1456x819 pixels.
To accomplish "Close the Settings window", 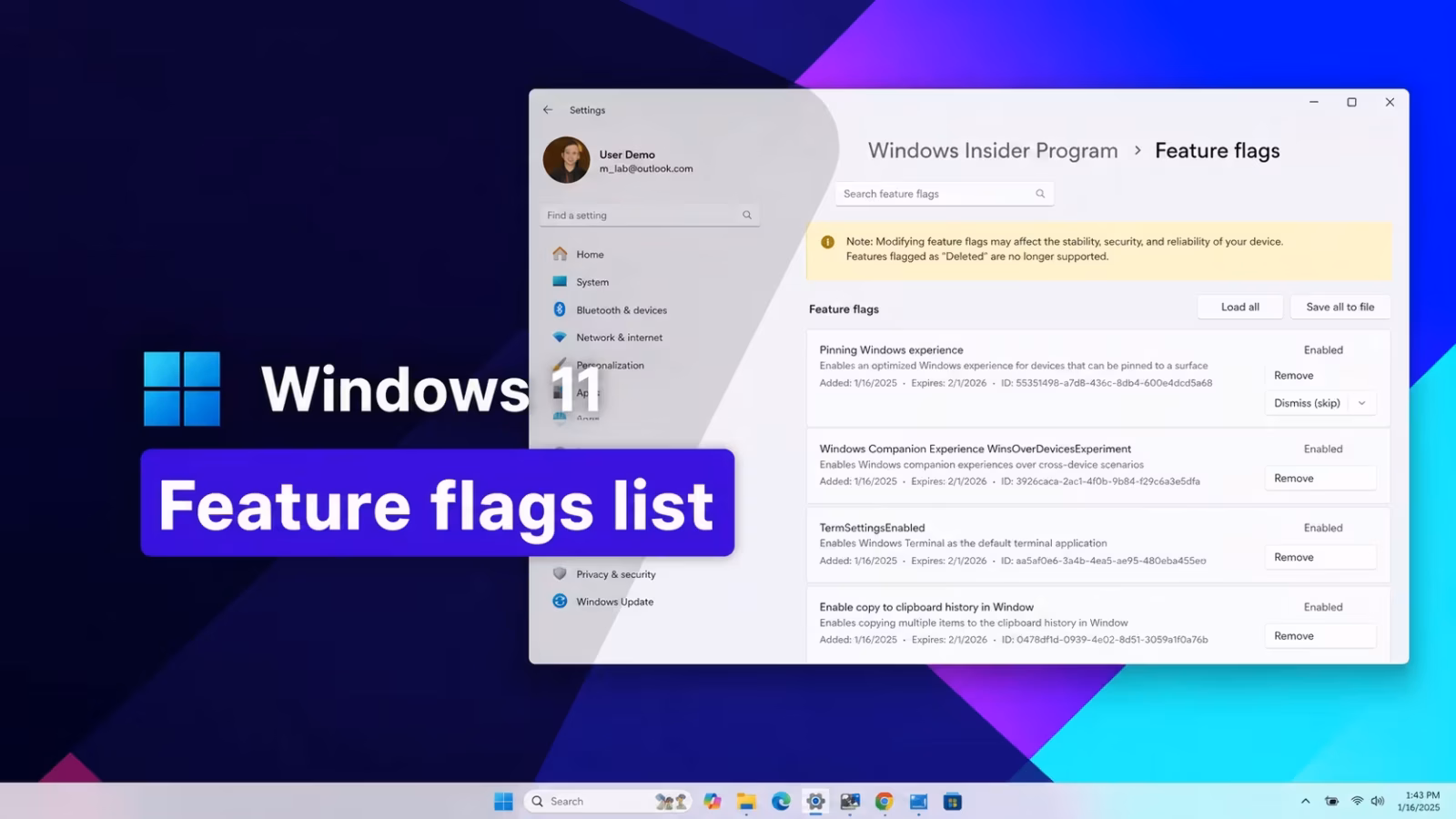I will coord(1390,103).
